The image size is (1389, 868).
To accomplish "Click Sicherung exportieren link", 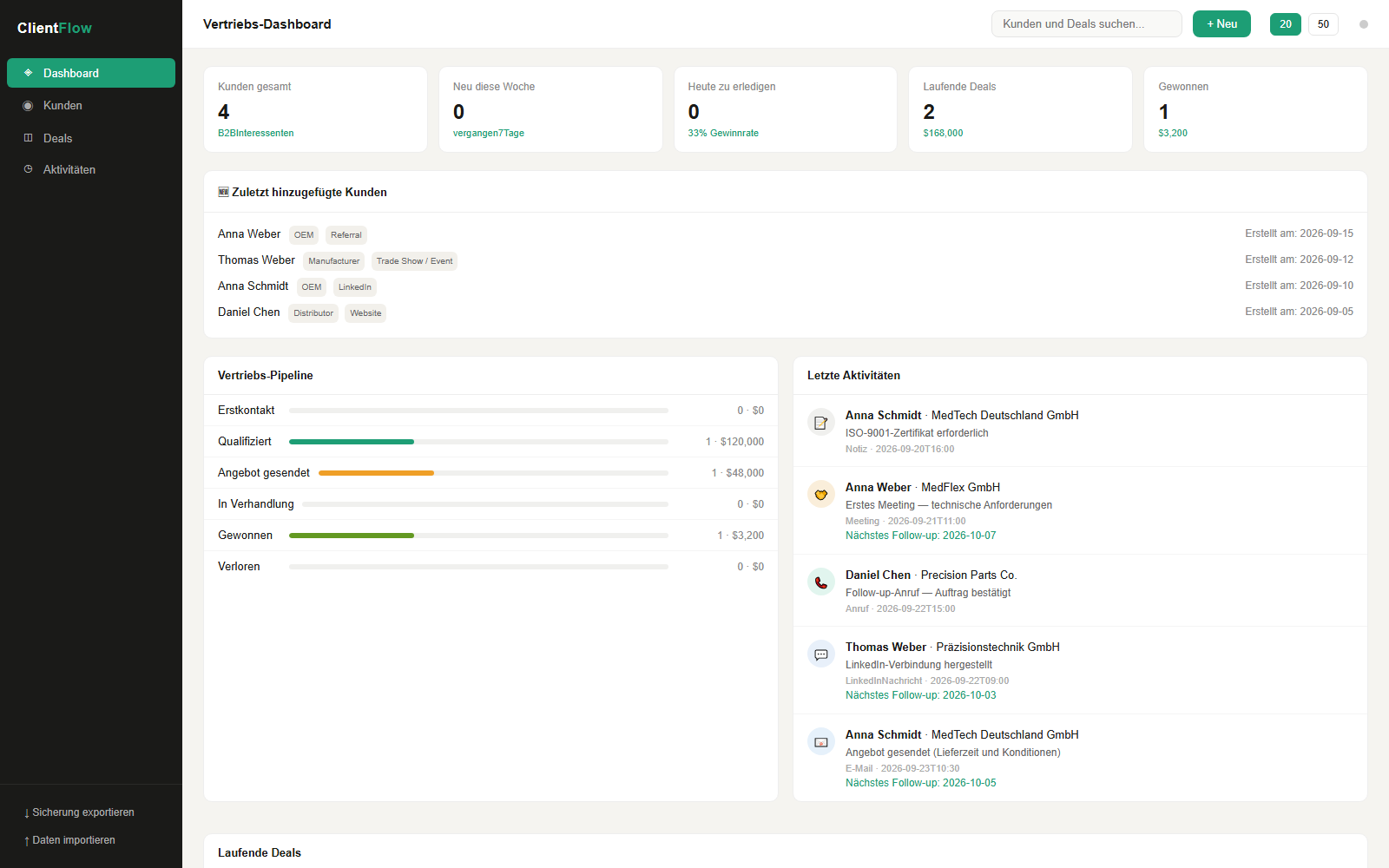I will pos(80,812).
